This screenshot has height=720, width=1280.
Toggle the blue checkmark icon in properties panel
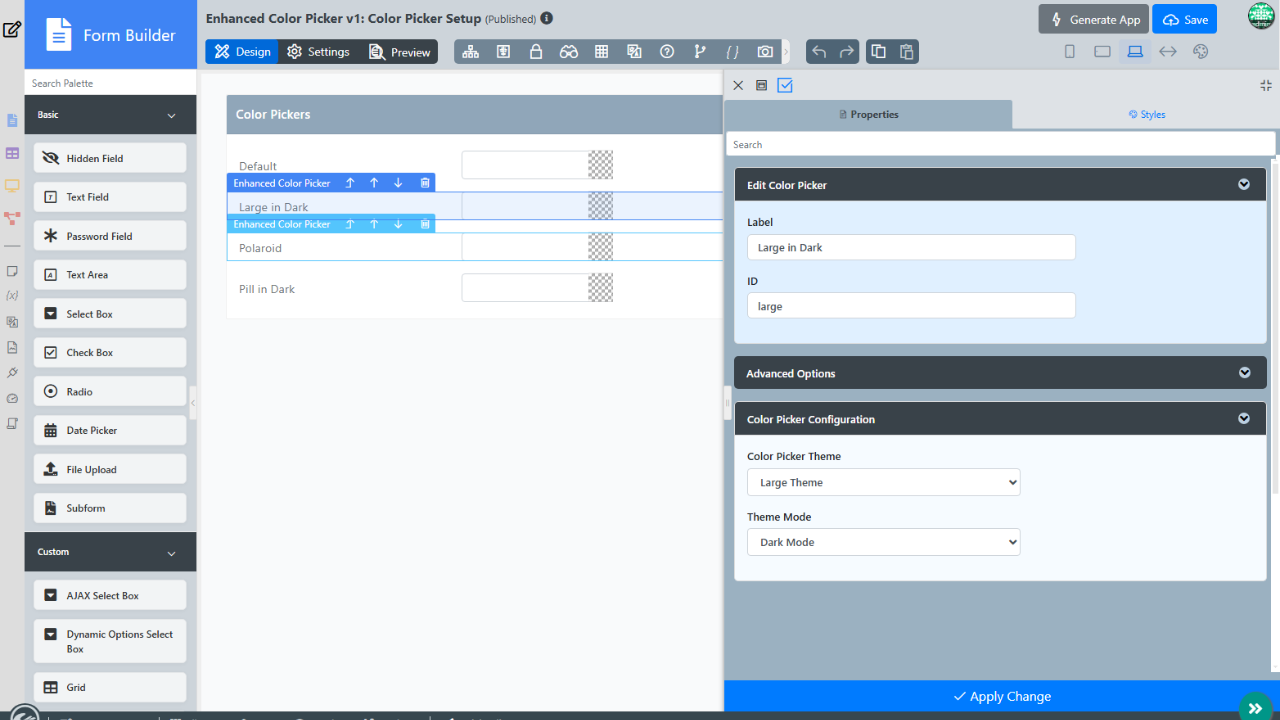click(x=785, y=86)
